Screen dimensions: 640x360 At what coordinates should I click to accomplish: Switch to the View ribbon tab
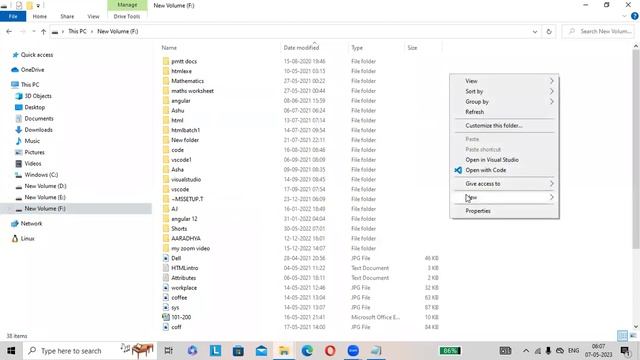93,16
